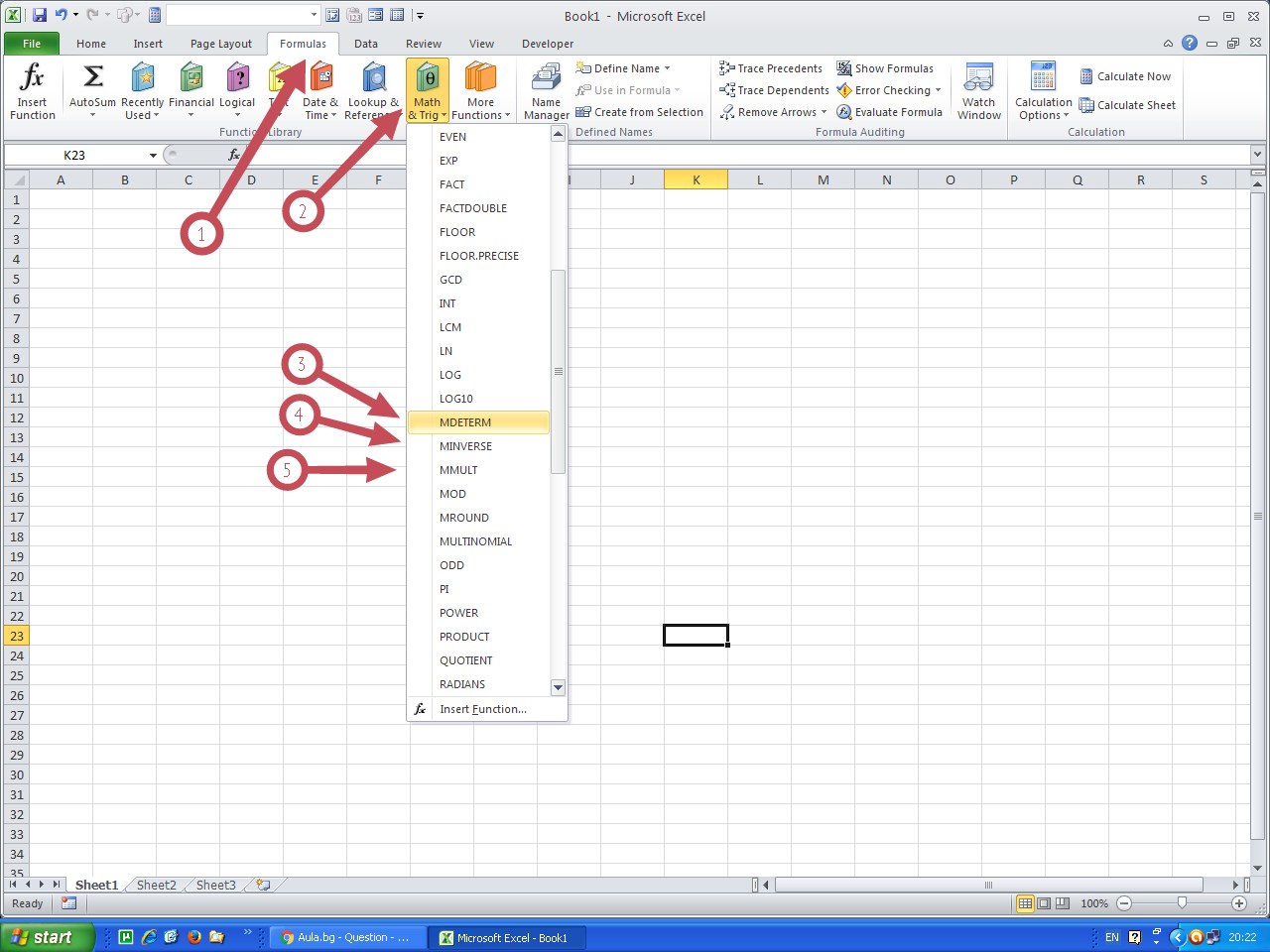Open the Name Box dropdown arrow
Viewport: 1270px width, 952px height.
click(x=153, y=155)
